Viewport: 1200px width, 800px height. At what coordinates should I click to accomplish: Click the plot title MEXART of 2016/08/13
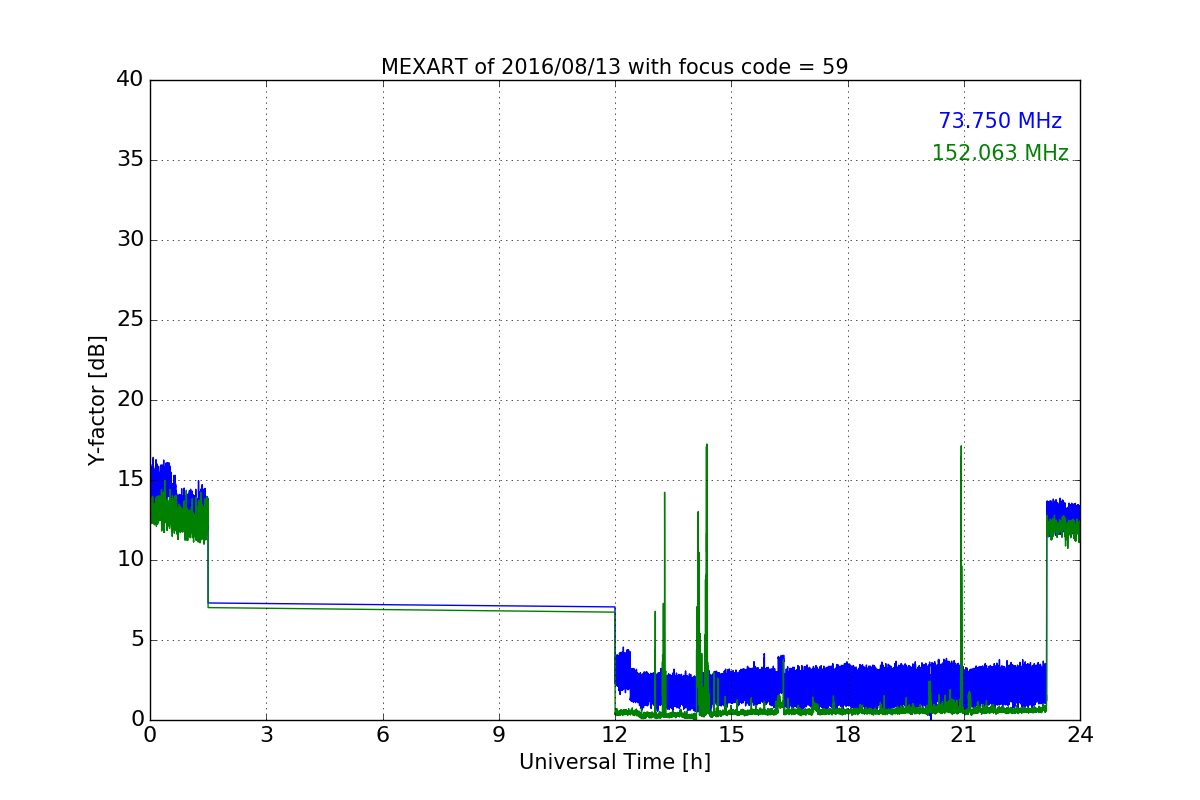614,67
